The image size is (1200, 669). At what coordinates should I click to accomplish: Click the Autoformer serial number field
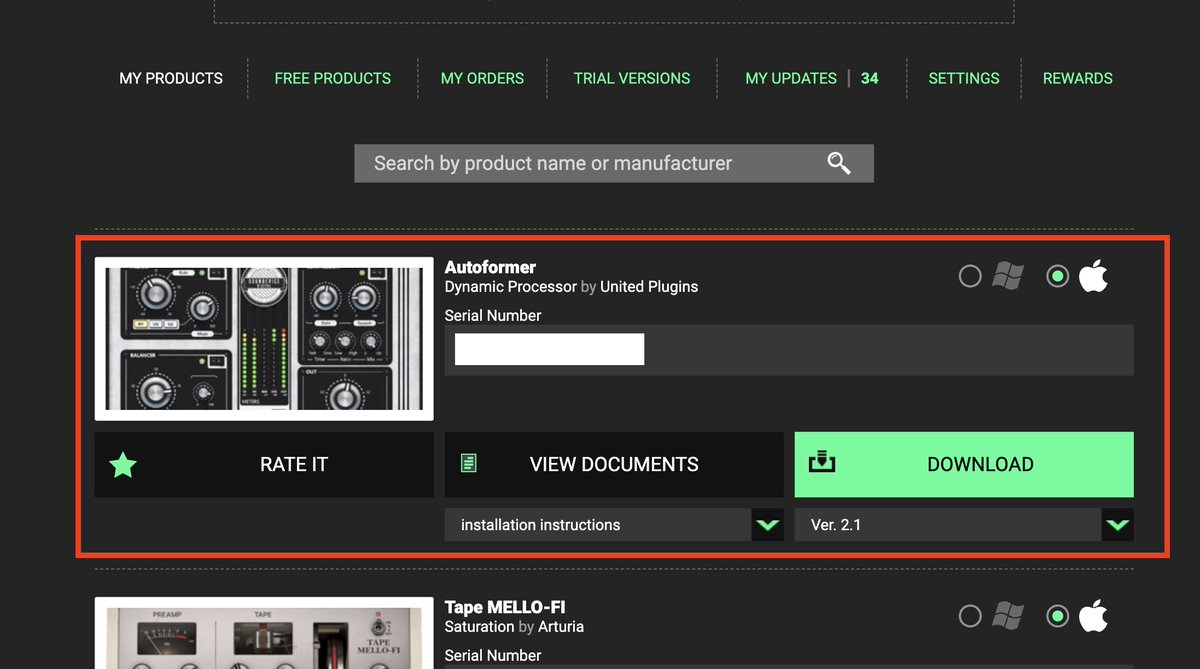pos(789,350)
